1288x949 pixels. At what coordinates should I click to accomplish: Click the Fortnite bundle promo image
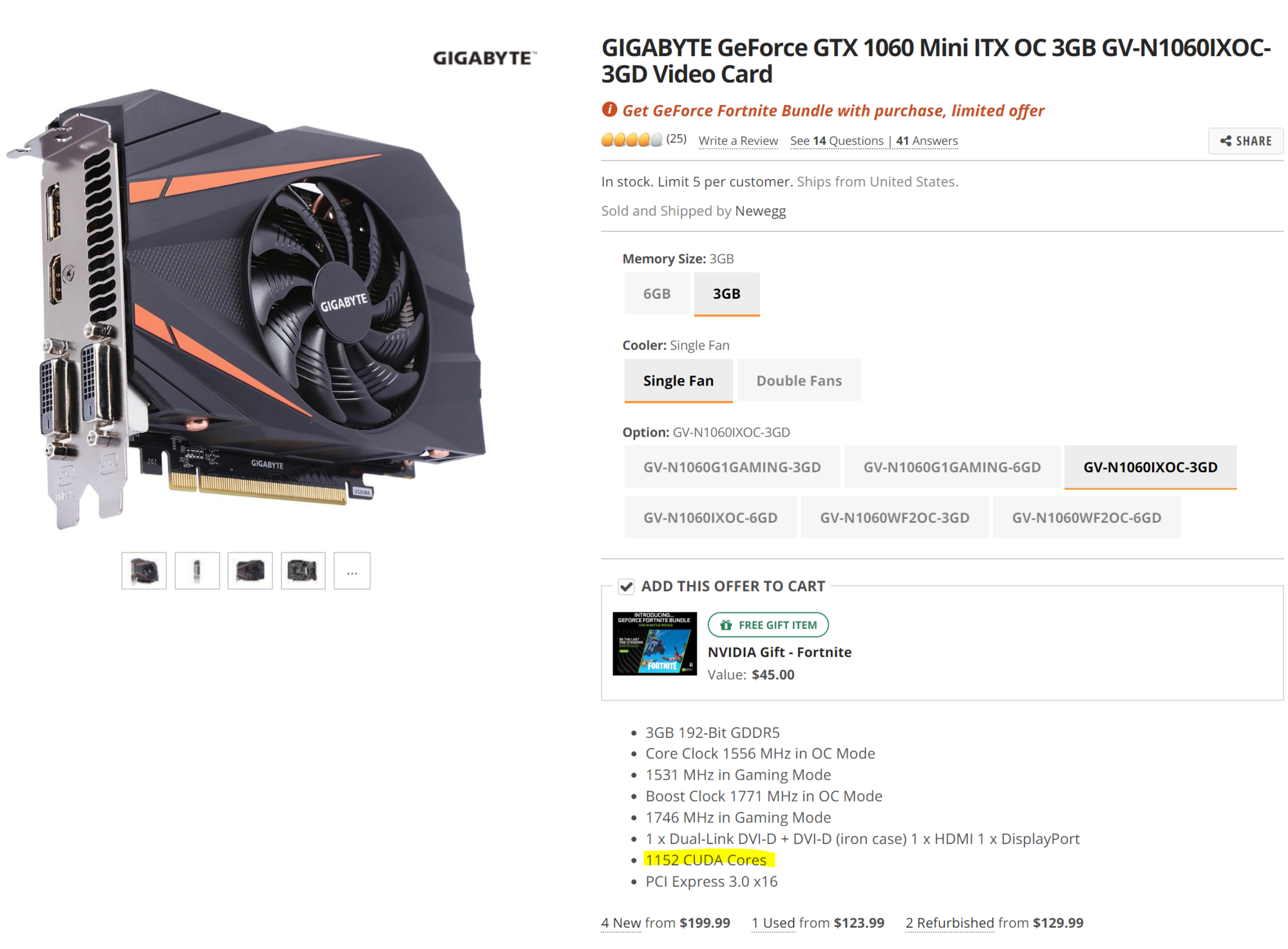coord(654,643)
